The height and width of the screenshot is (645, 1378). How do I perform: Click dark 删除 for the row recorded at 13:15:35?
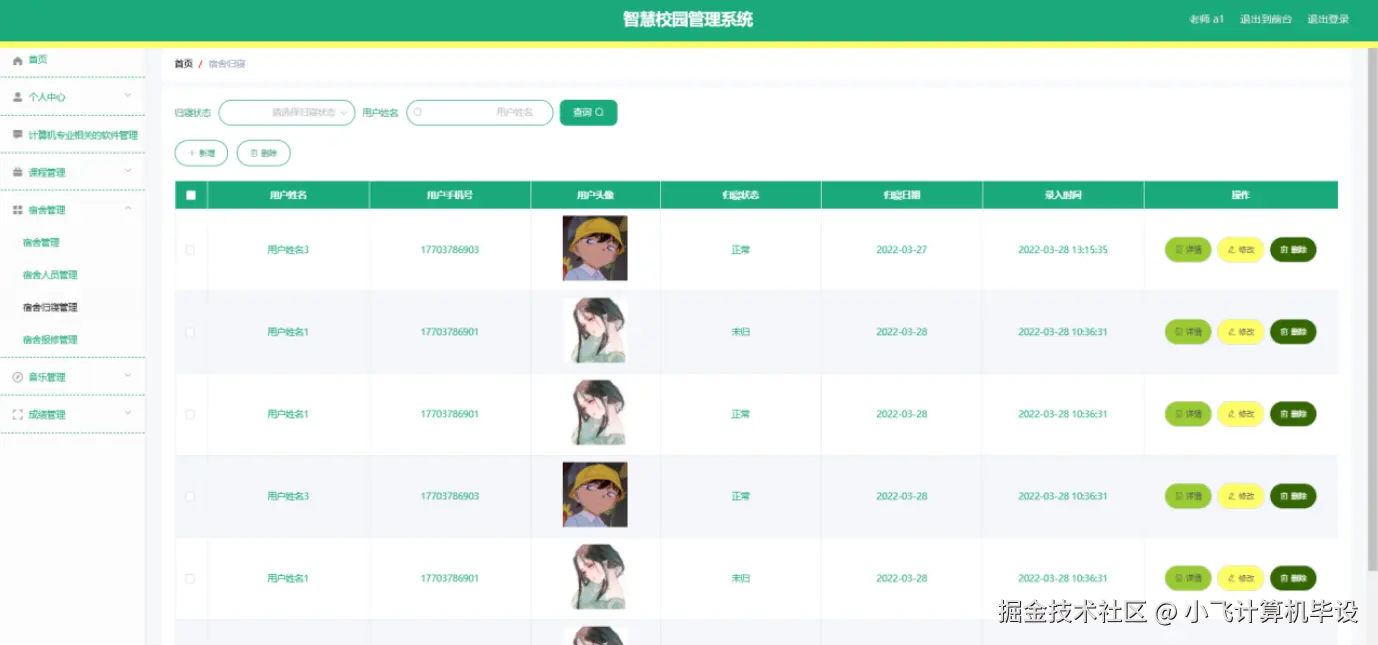pos(1293,249)
